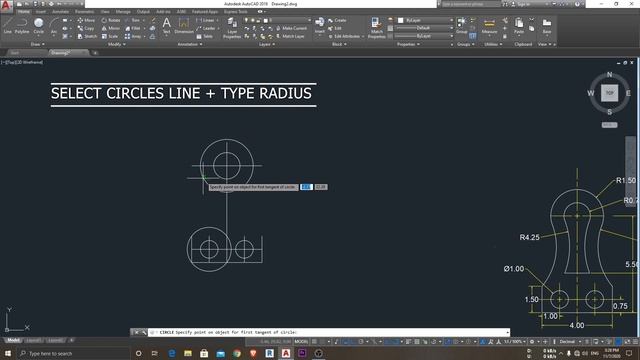Image resolution: width=640 pixels, height=360 pixels.
Task: Click the help search input field
Action: [471, 4]
